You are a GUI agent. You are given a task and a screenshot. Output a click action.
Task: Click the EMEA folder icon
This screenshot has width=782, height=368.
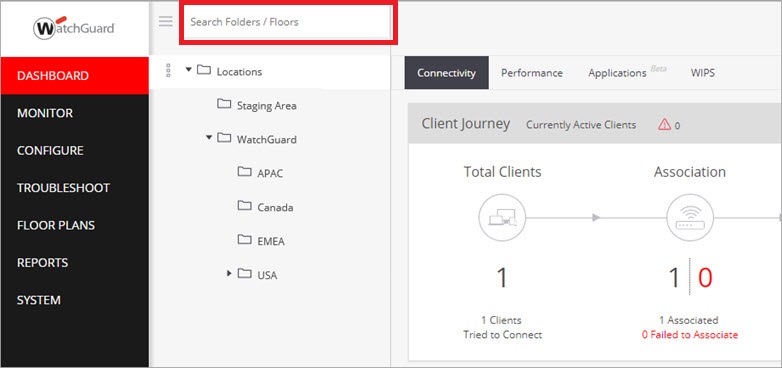coord(244,239)
